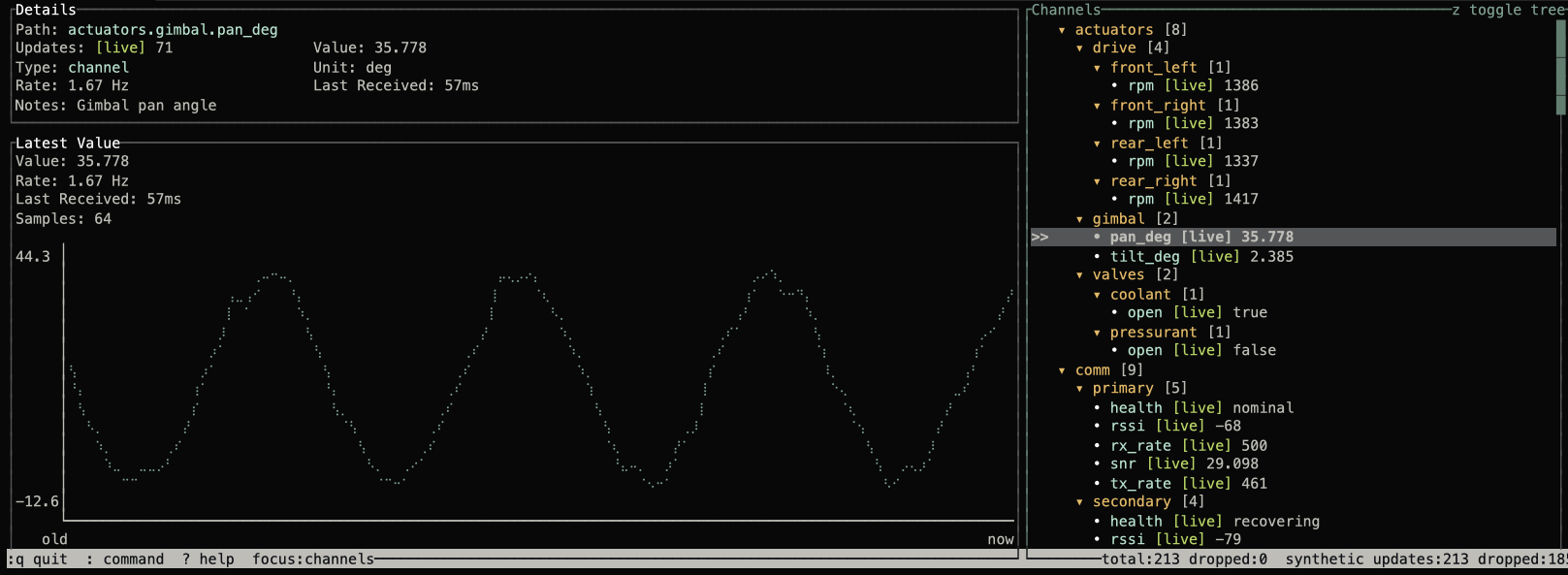Click the z toggle tree hint

tap(1507, 10)
